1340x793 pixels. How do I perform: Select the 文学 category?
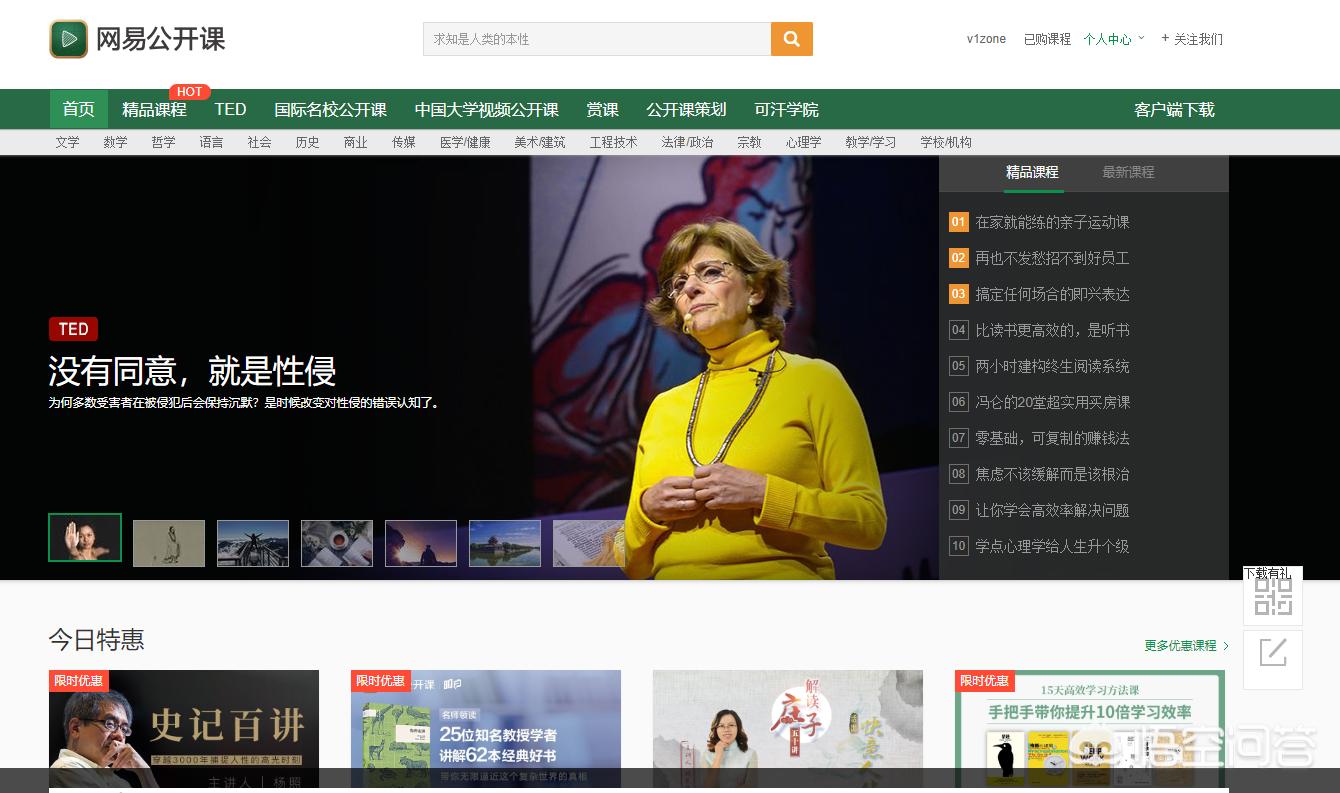tap(67, 142)
